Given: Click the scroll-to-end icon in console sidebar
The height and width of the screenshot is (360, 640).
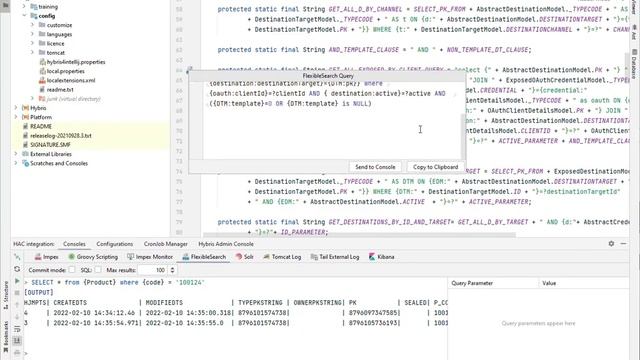Looking at the screenshot, I should tap(17, 340).
